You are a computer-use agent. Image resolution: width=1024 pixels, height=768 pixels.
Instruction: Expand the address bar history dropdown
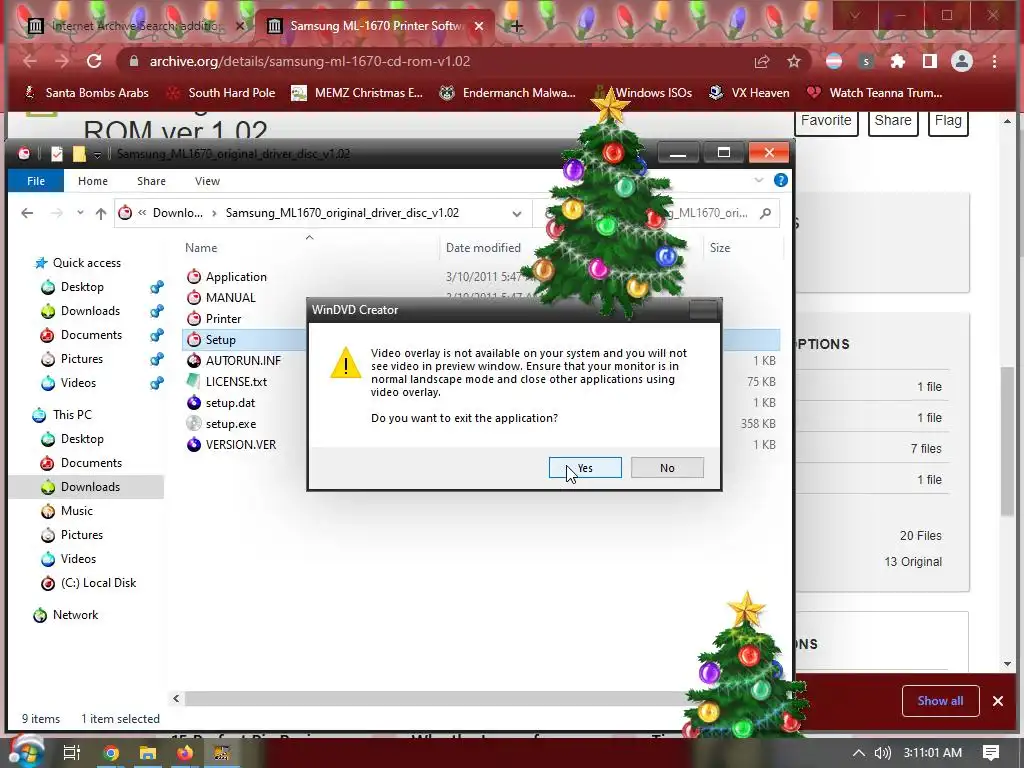[x=517, y=214]
